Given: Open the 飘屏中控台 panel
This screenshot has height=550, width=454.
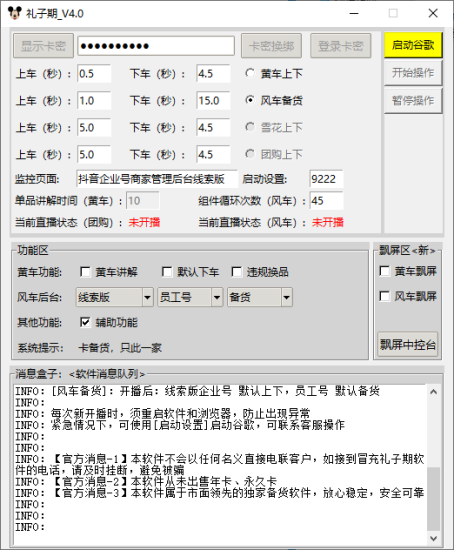Looking at the screenshot, I should click(x=408, y=344).
